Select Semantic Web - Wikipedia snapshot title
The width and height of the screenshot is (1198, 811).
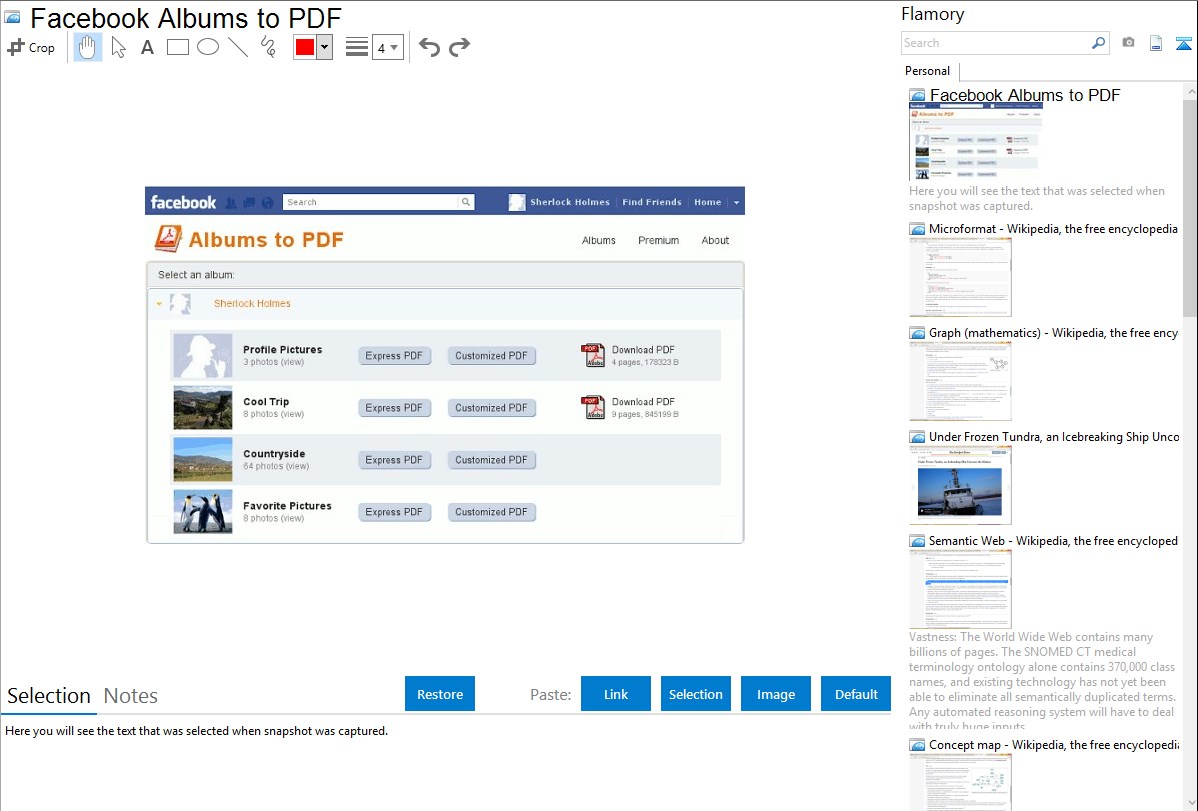tap(1053, 540)
